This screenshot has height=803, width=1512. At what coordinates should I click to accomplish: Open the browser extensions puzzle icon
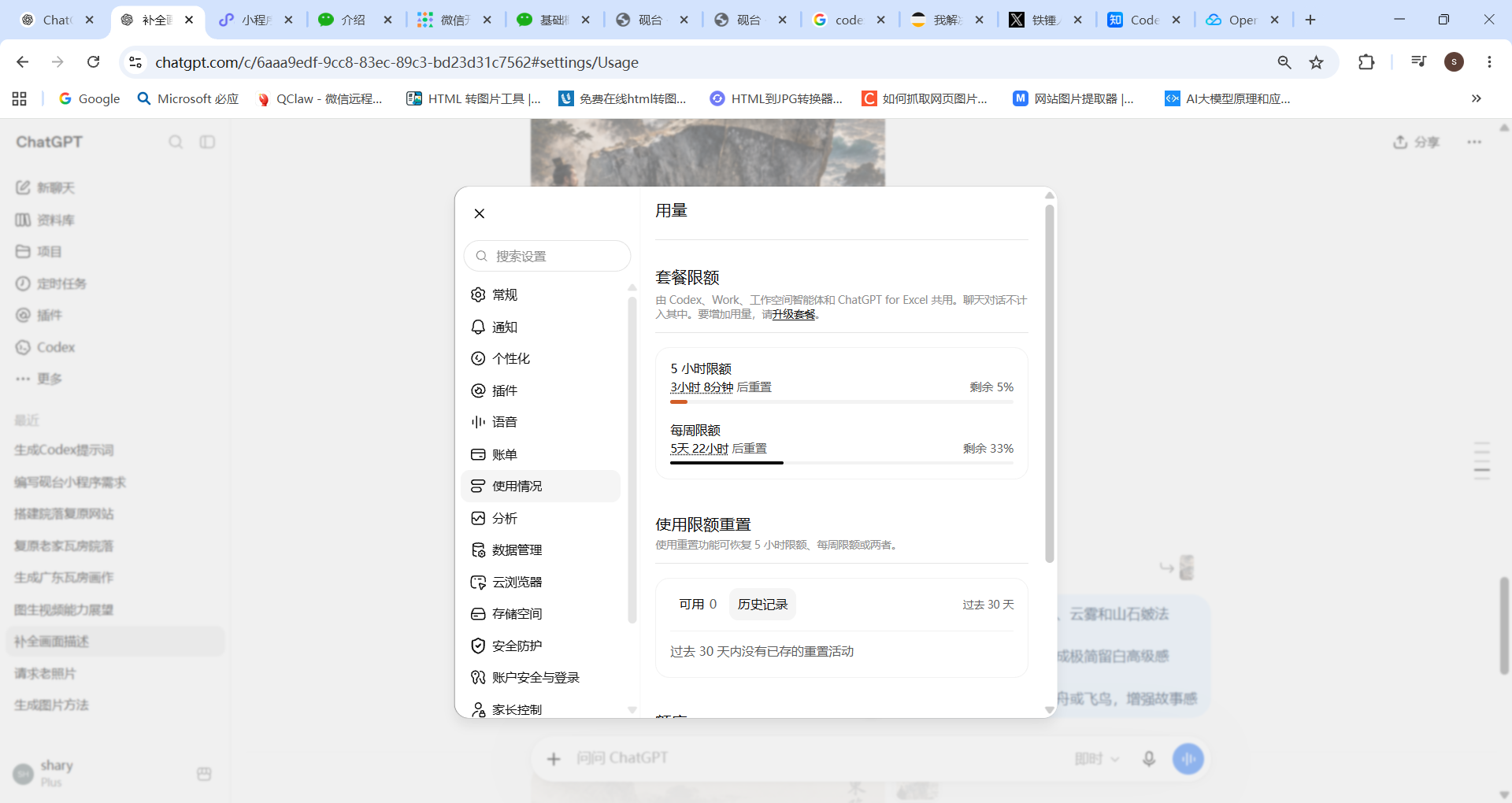click(x=1366, y=62)
